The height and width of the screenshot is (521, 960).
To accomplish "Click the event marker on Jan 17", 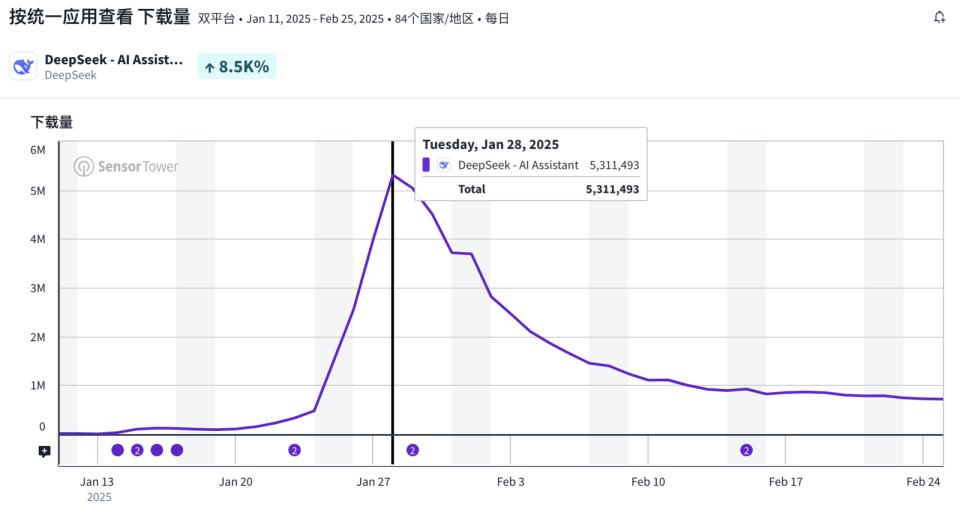I will click(x=177, y=450).
